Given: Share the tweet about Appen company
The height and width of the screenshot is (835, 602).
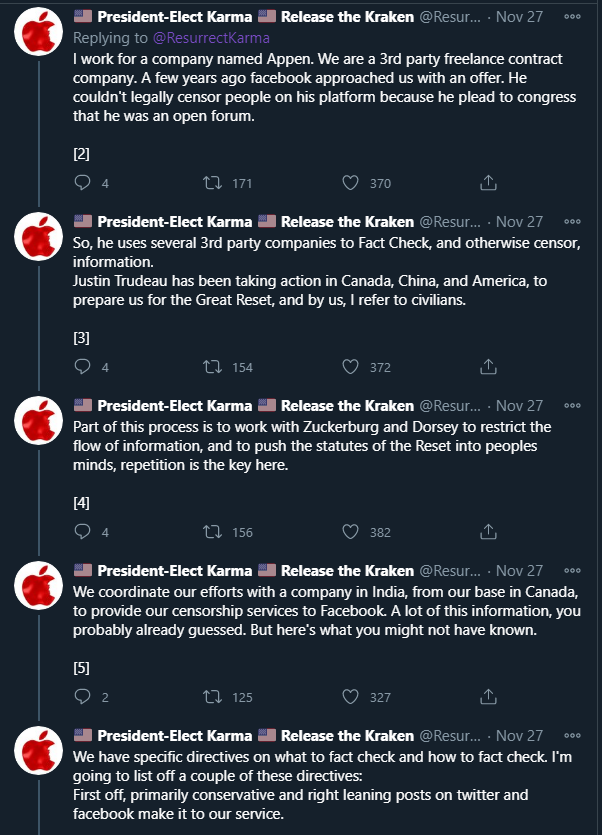Looking at the screenshot, I should pos(488,183).
